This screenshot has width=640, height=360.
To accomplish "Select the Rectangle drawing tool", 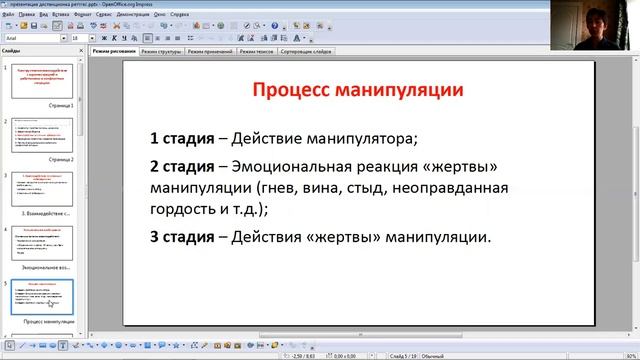I will [43, 345].
